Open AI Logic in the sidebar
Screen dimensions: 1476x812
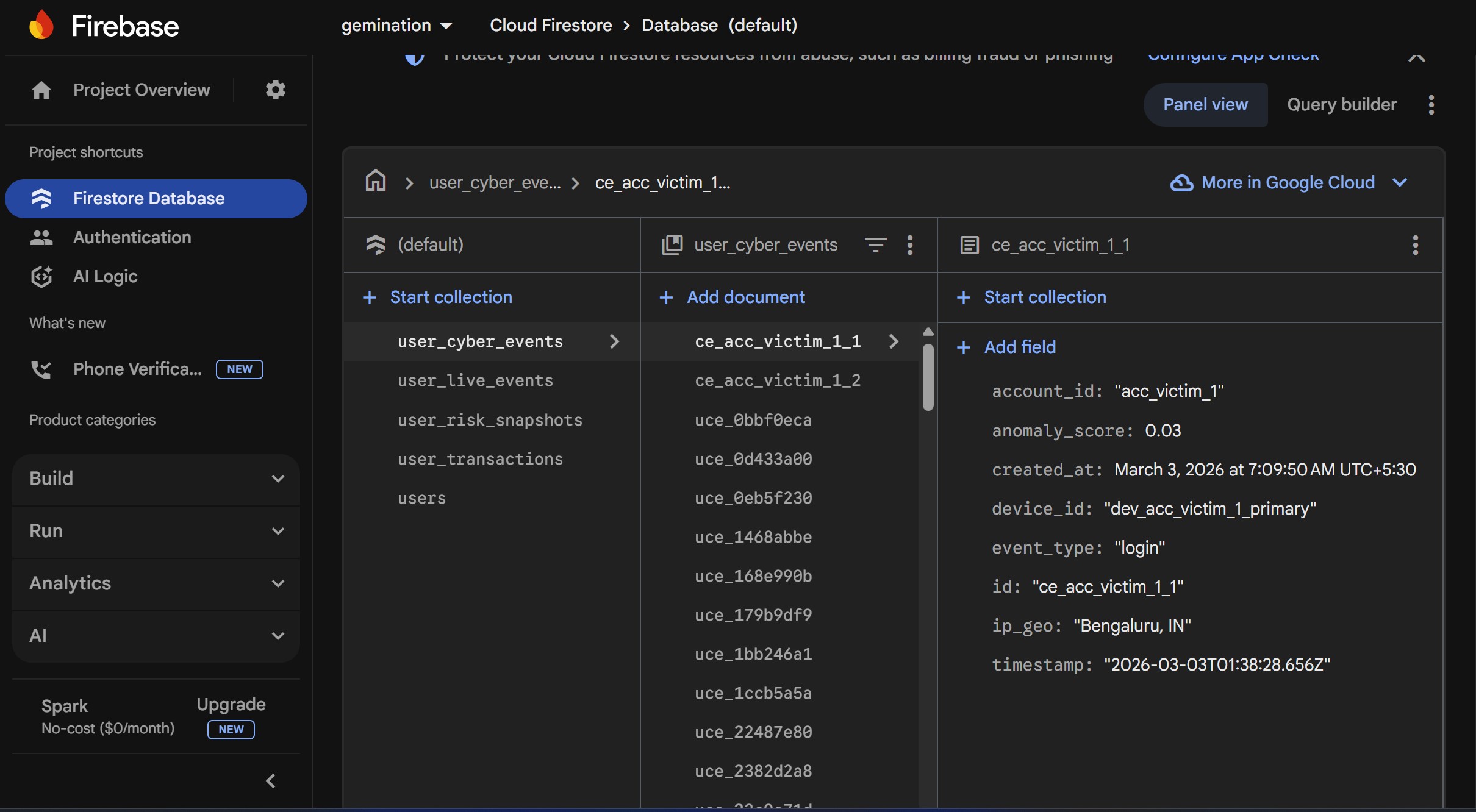[x=105, y=276]
